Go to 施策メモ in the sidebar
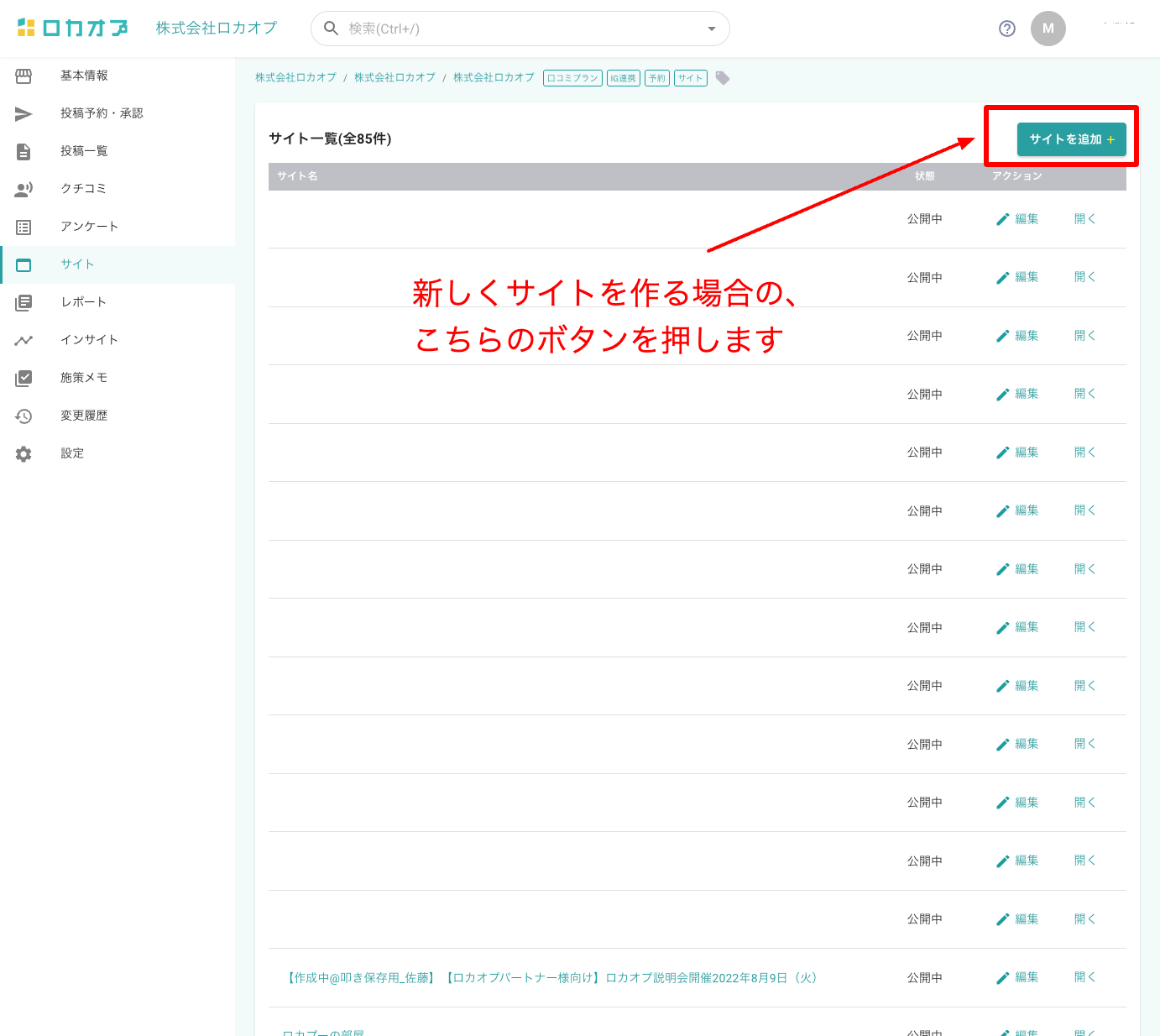1160x1036 pixels. click(84, 378)
